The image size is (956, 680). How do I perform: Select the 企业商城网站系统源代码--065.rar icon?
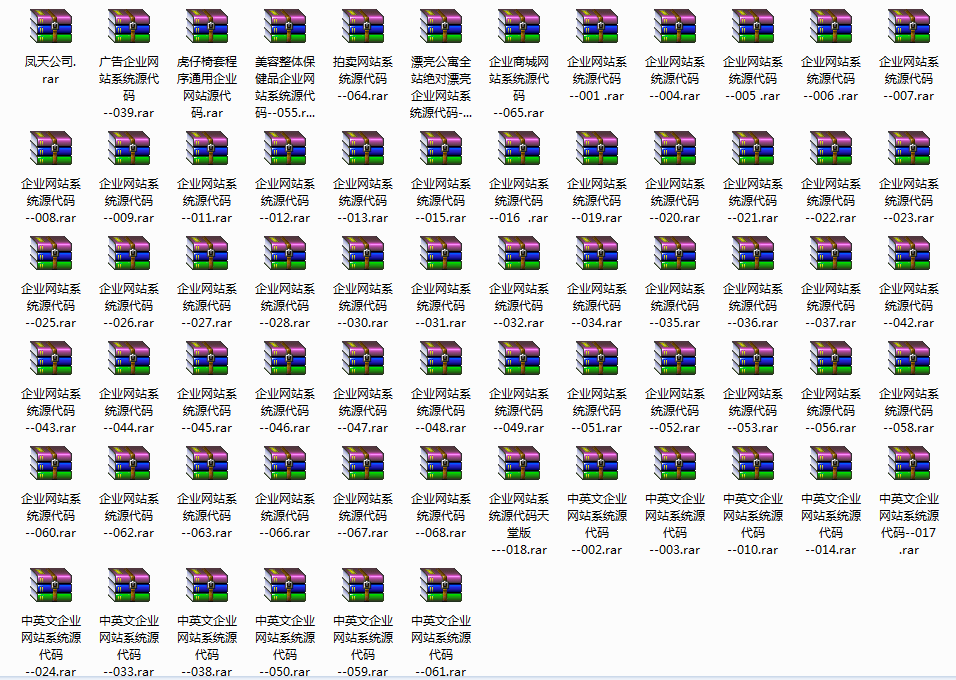click(x=519, y=26)
